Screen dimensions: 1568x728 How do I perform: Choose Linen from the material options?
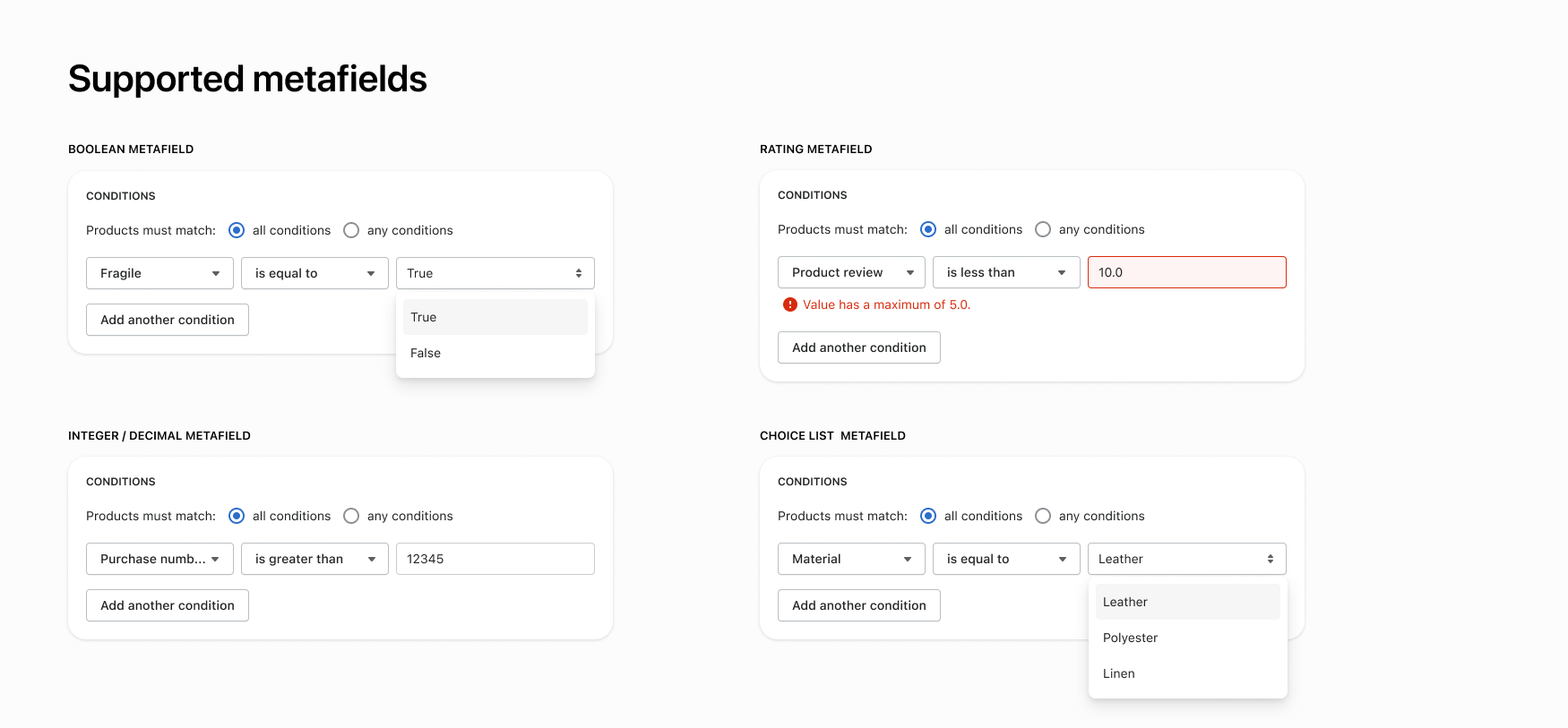click(1187, 673)
